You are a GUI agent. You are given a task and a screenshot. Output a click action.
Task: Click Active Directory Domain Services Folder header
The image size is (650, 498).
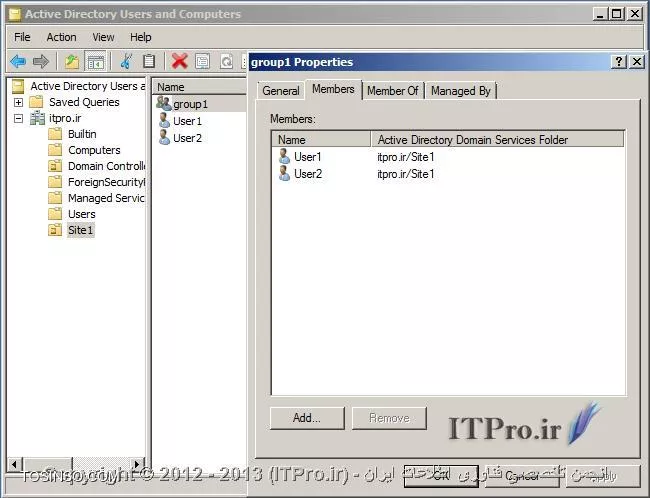click(497, 140)
